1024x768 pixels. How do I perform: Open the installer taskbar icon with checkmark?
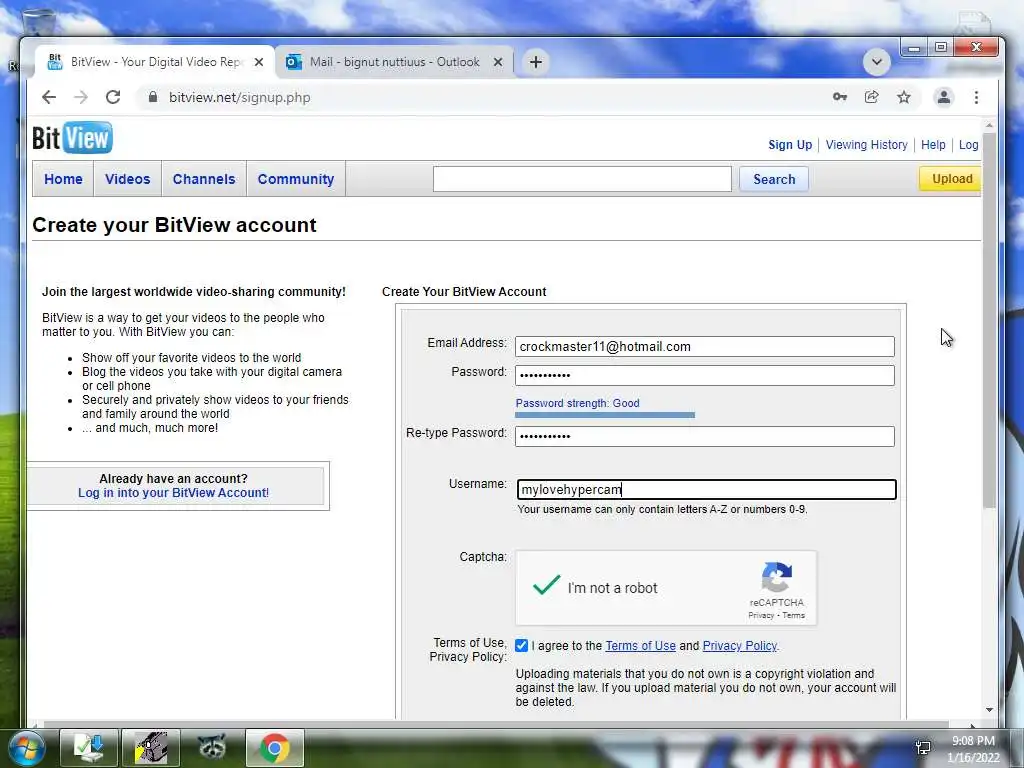[89, 748]
